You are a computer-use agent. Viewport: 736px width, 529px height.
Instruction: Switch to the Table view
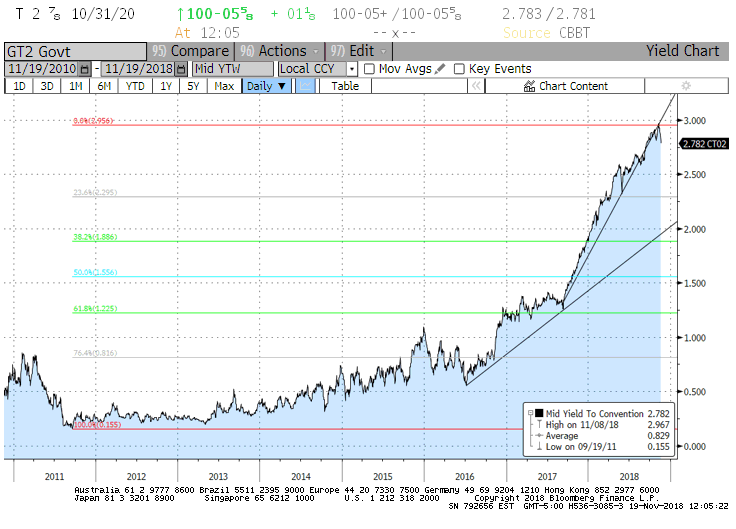tap(345, 86)
